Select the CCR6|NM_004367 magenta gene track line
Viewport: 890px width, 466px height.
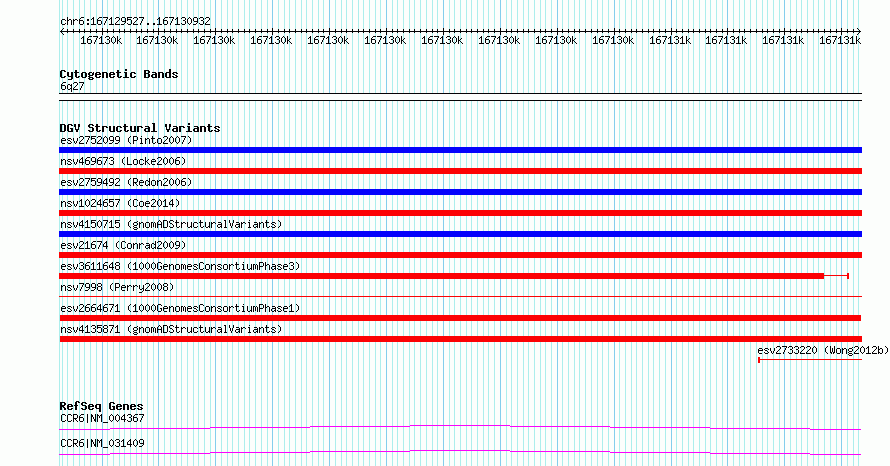coord(460,427)
